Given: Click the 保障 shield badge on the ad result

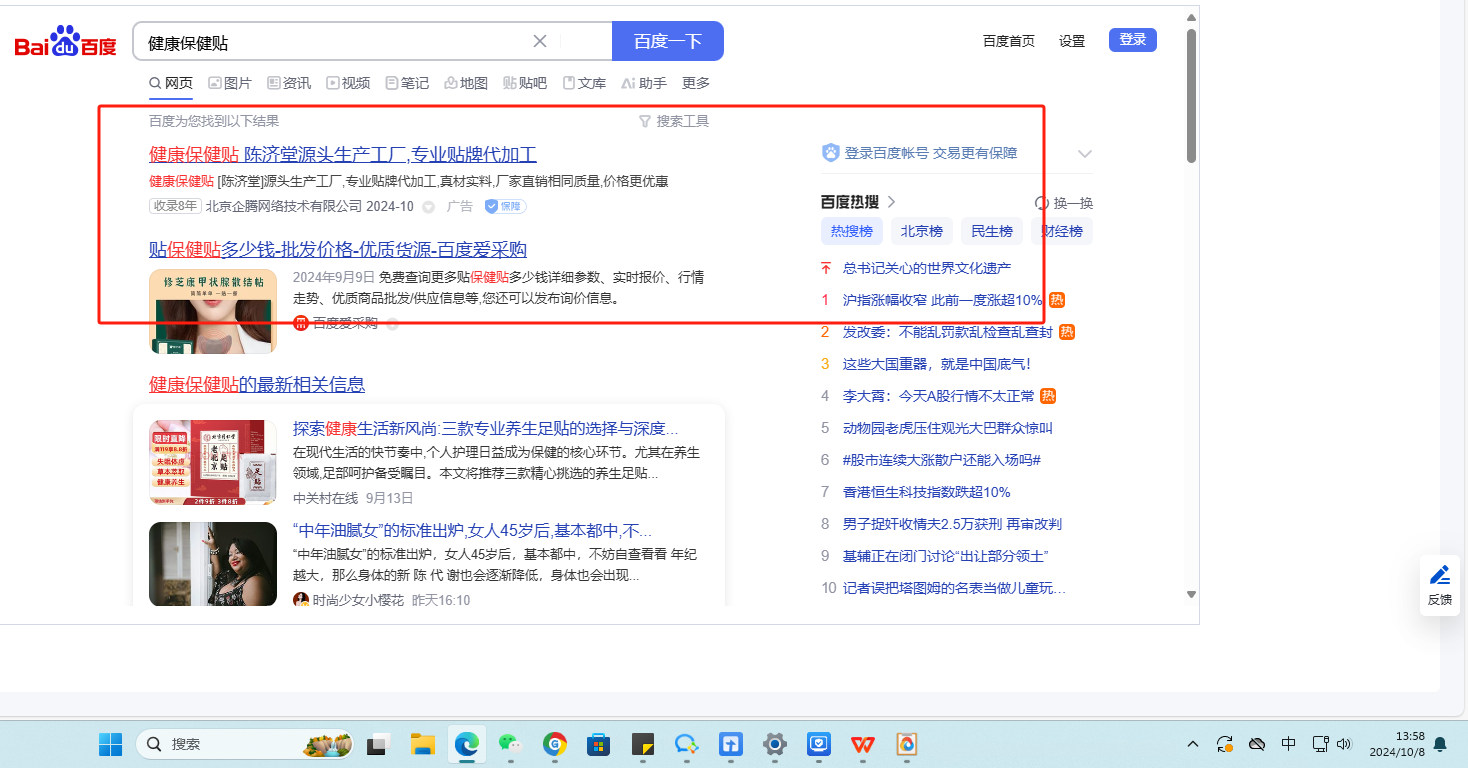Looking at the screenshot, I should tap(506, 206).
